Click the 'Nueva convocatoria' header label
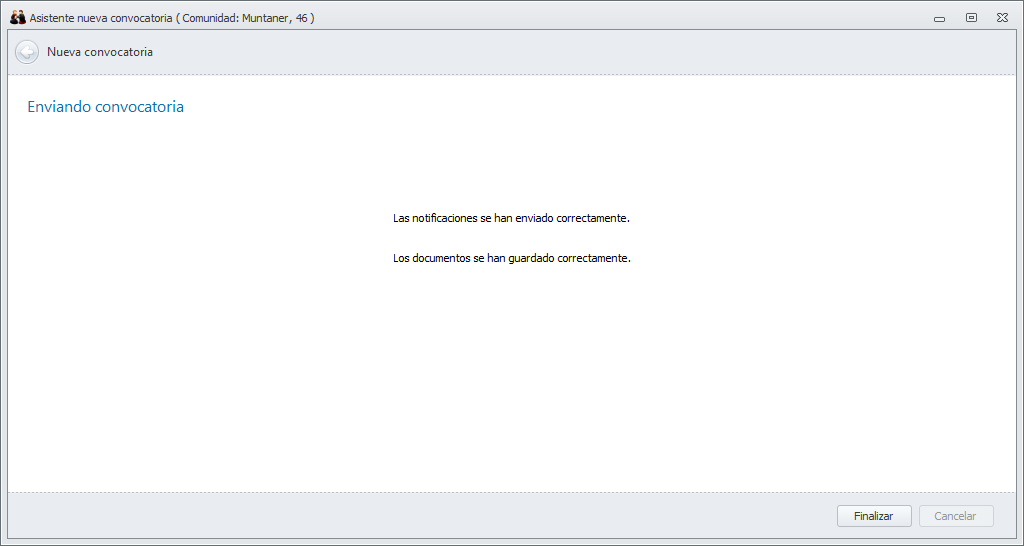The image size is (1024, 546). tap(100, 52)
